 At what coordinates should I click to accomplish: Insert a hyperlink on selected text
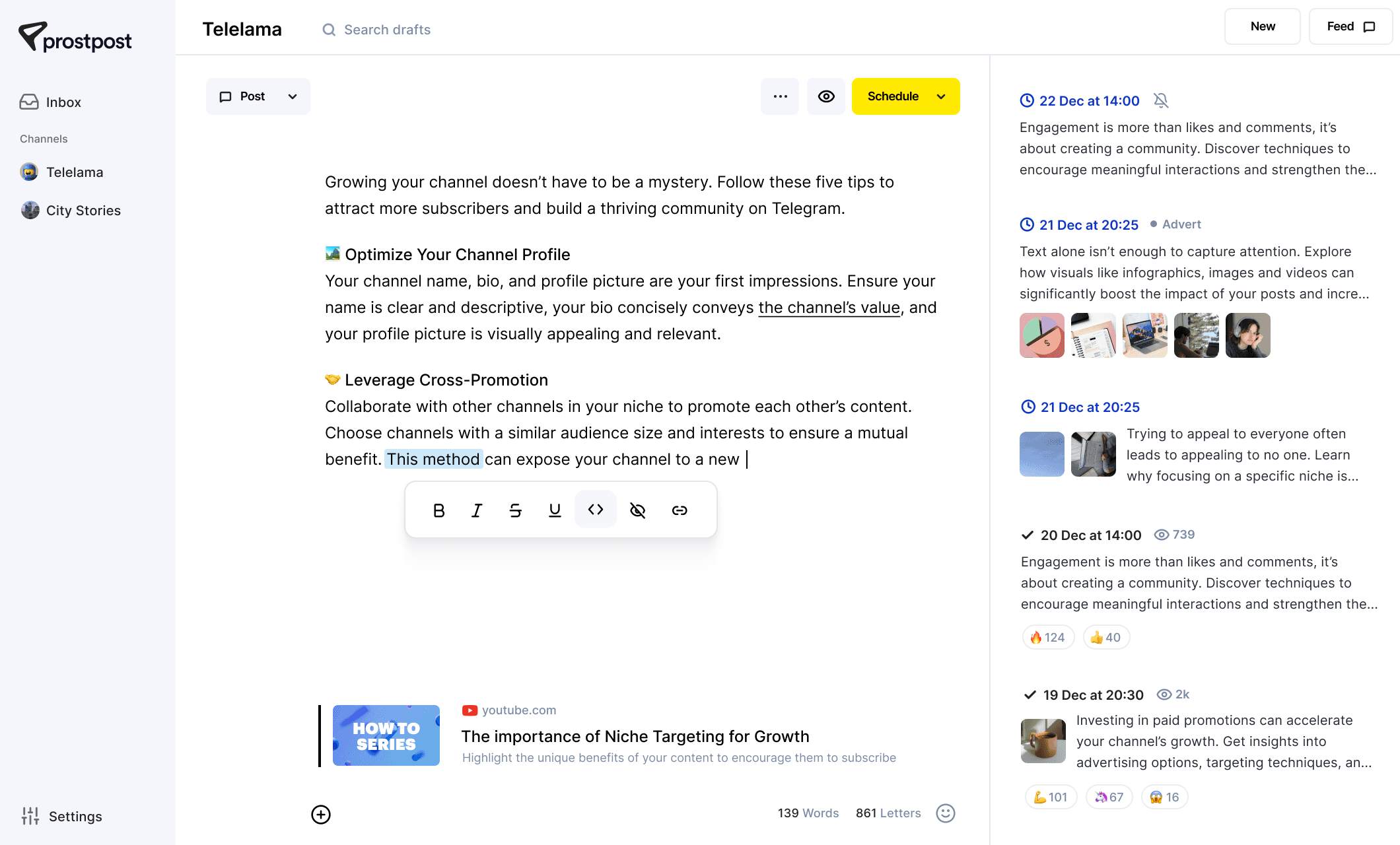680,510
